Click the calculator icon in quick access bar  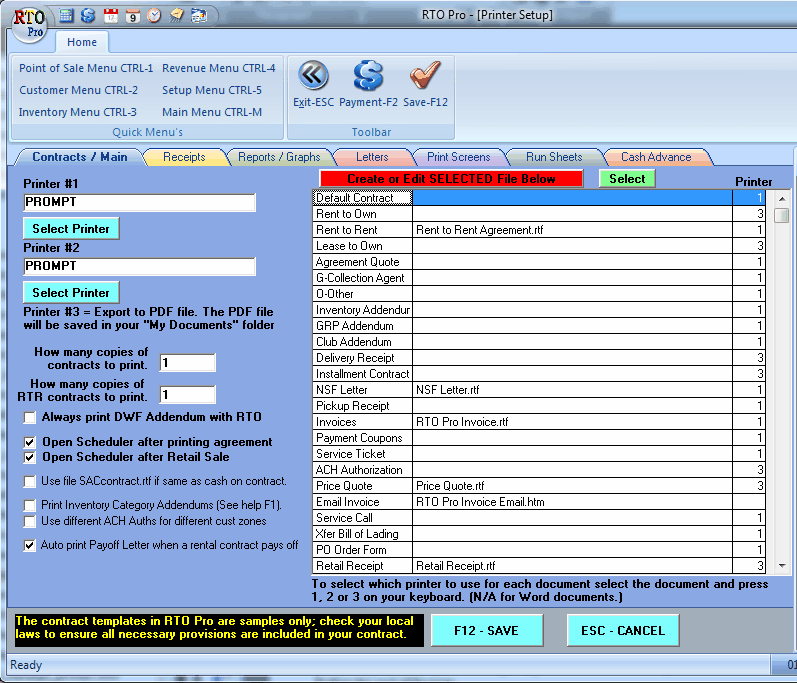point(67,15)
